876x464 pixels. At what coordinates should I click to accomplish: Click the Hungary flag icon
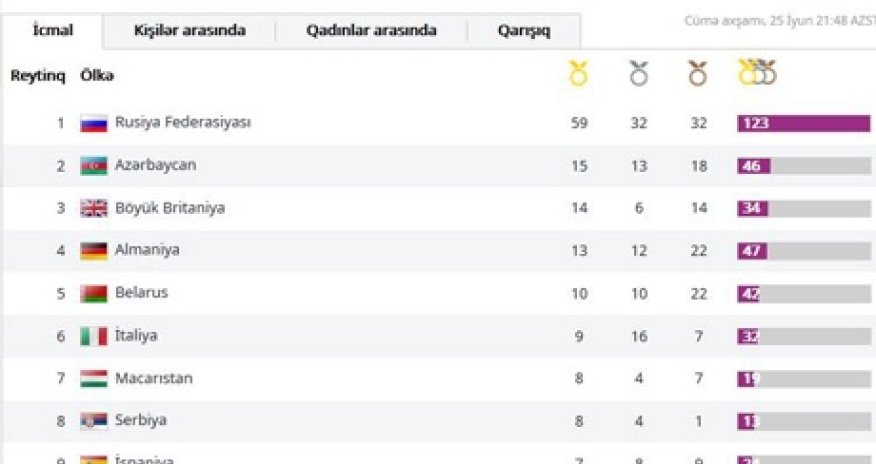[94, 380]
